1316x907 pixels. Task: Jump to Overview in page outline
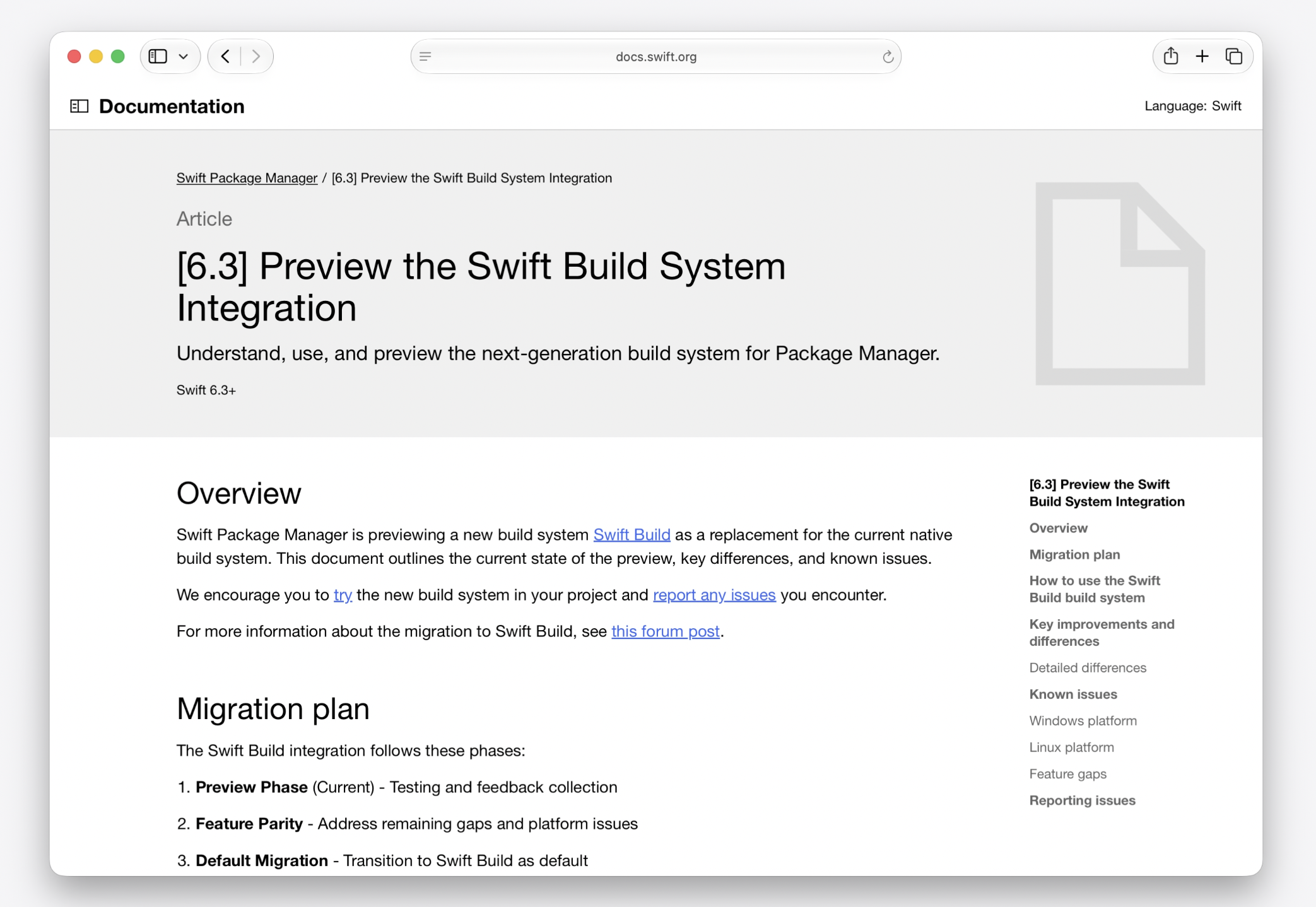1058,528
